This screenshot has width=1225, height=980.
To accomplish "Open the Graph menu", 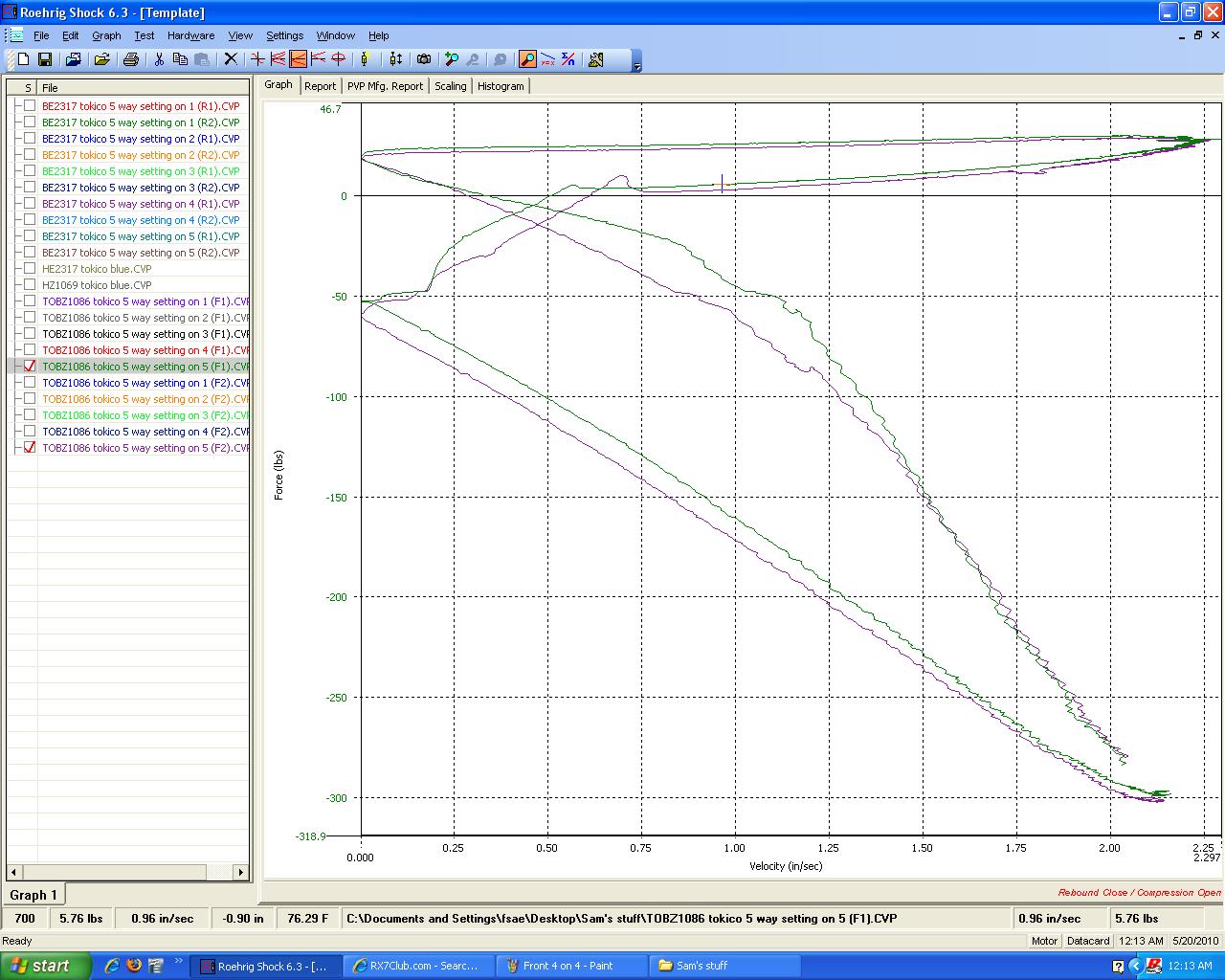I will [x=106, y=35].
